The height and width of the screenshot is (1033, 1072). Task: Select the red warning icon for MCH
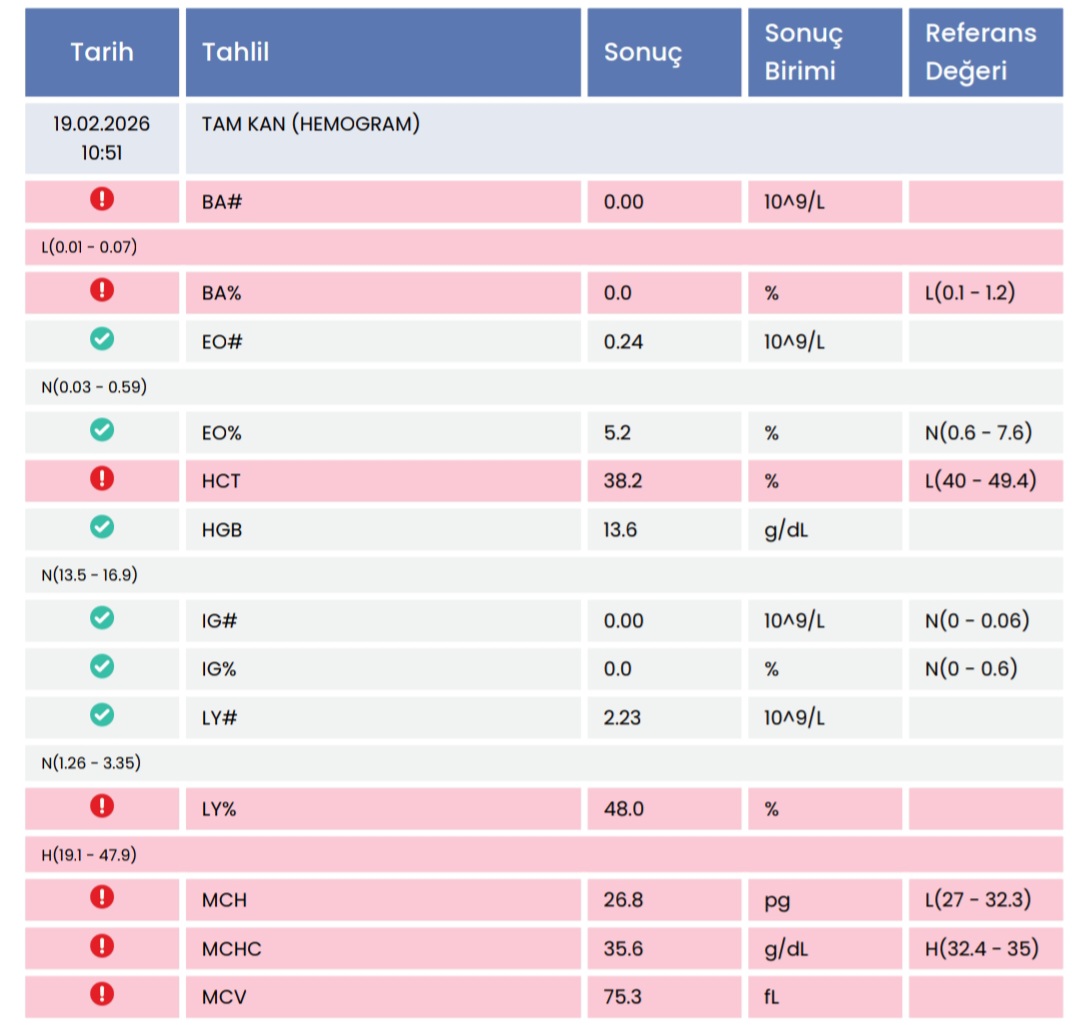click(x=102, y=897)
